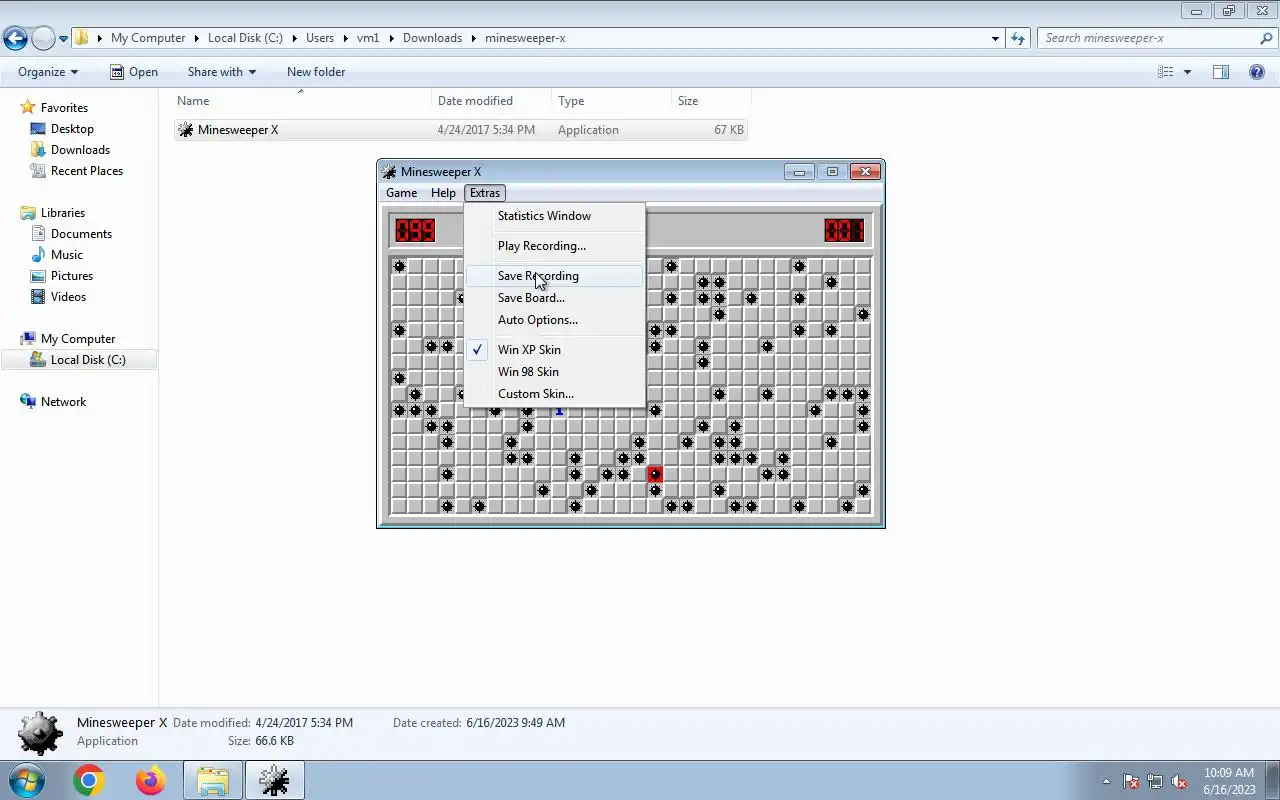Open address bar history dropdown
The image size is (1280, 800).
(x=995, y=38)
